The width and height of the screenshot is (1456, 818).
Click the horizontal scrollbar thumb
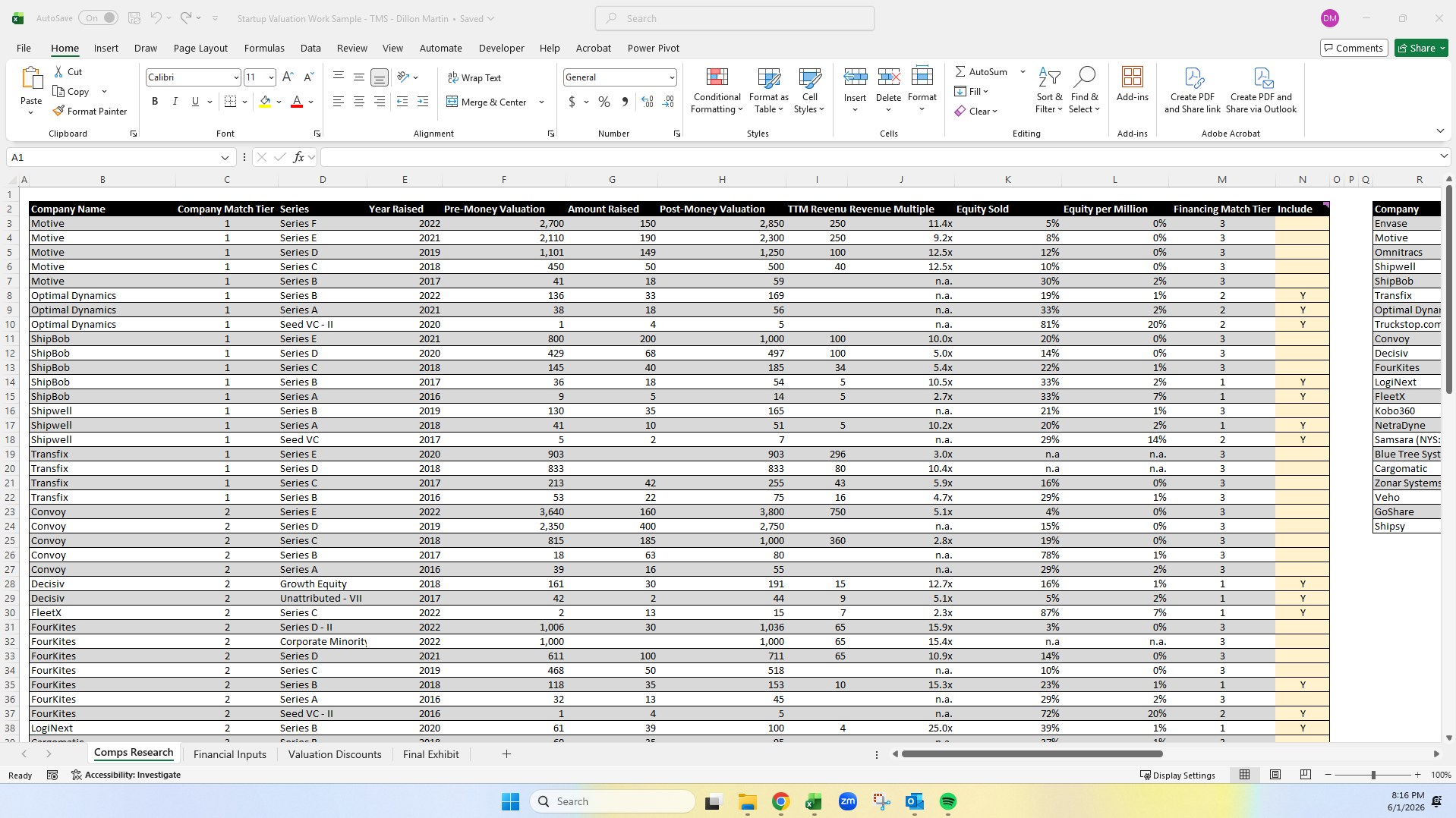pyautogui.click(x=1032, y=754)
